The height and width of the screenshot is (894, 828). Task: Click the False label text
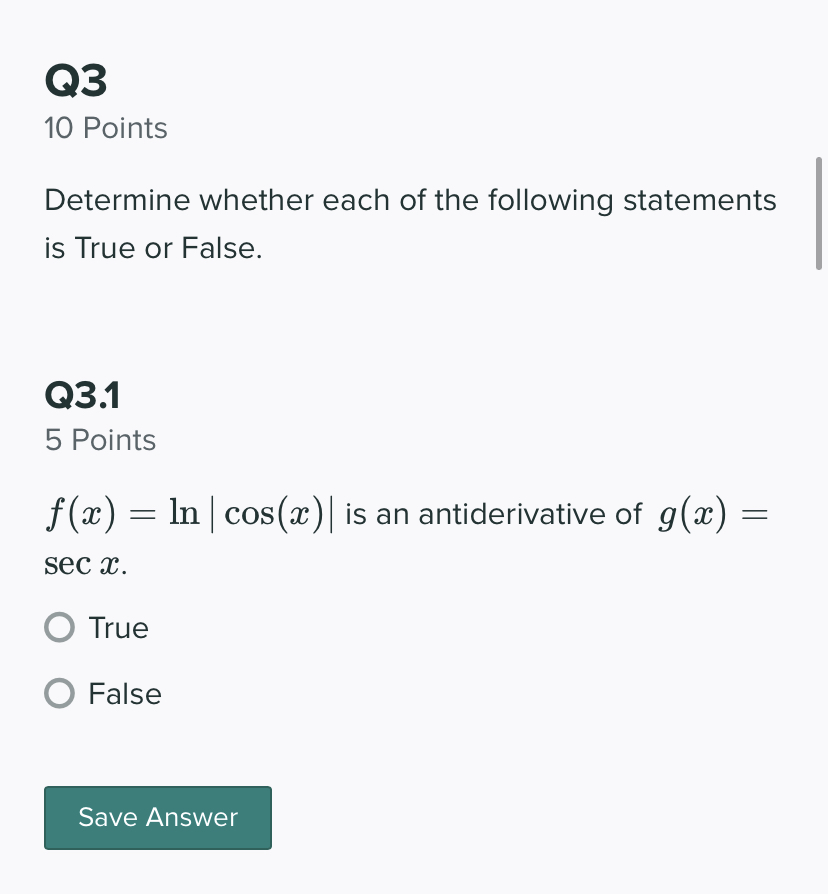click(124, 693)
